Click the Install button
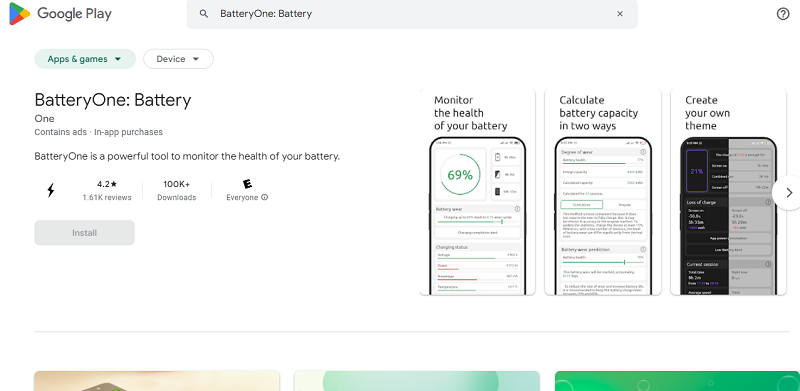The width and height of the screenshot is (800, 391). click(x=85, y=233)
